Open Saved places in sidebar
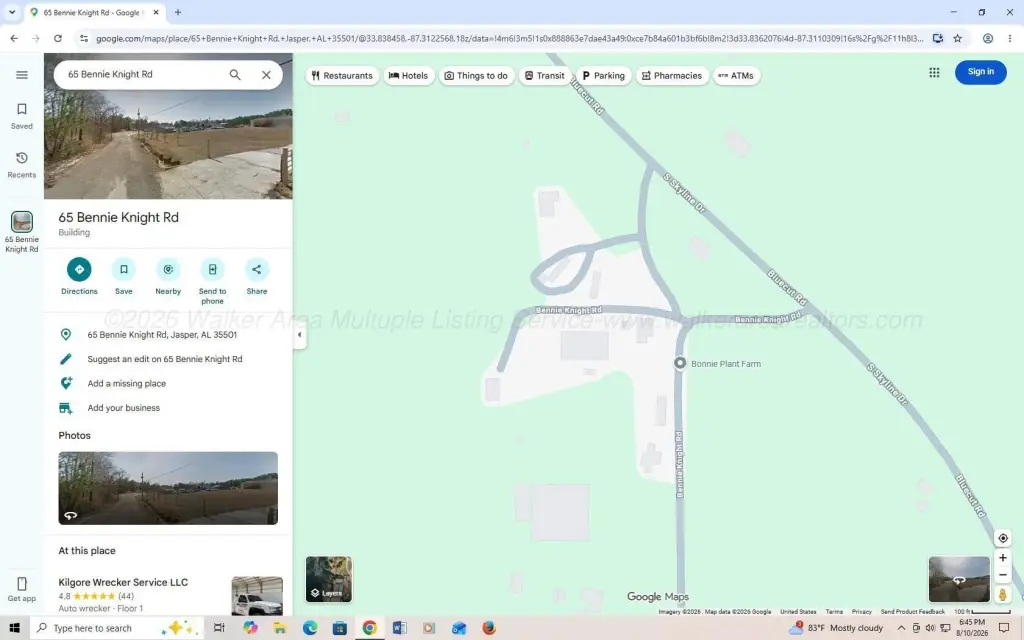Viewport: 1024px width, 640px height. 22,116
